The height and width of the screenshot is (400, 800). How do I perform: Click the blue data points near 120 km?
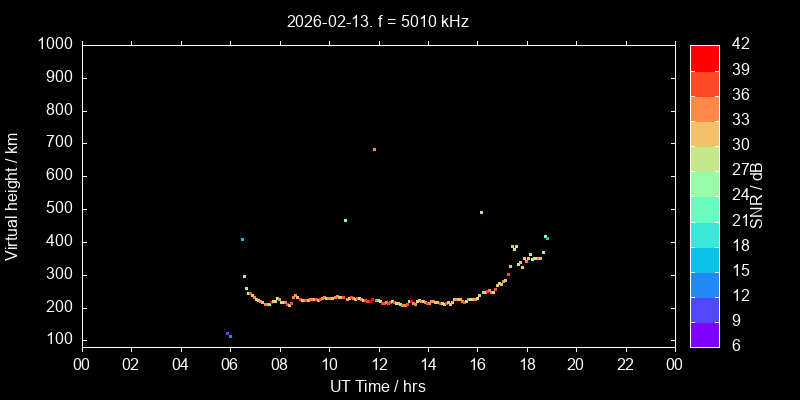click(x=229, y=335)
